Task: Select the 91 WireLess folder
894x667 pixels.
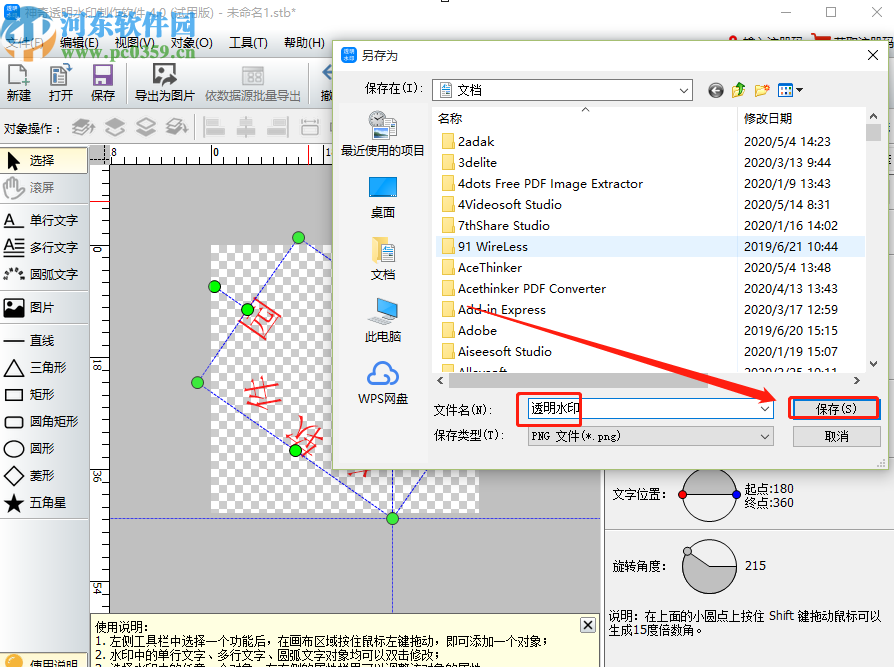Action: click(492, 247)
